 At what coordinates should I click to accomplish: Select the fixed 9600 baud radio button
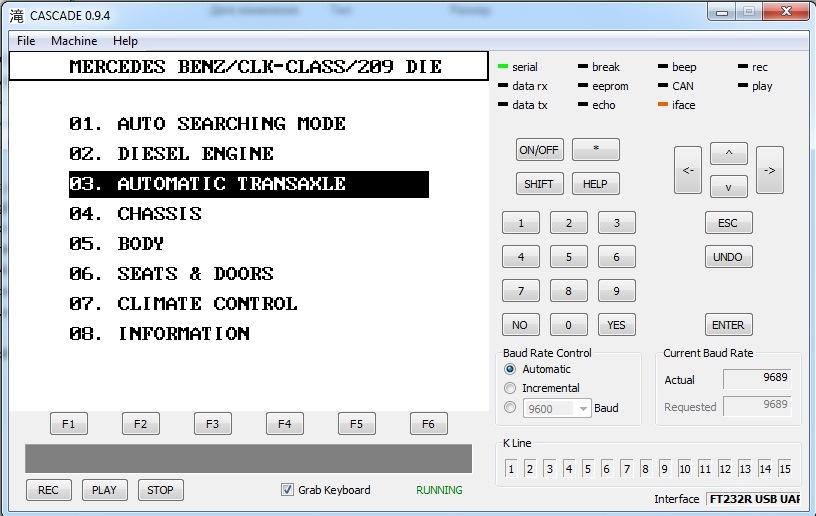coord(510,407)
